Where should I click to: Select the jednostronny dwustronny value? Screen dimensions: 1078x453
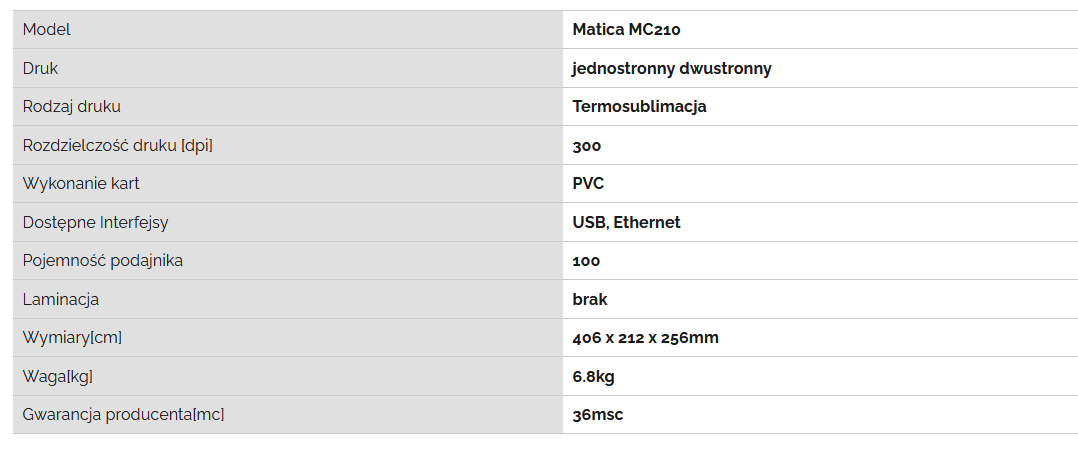pos(672,68)
